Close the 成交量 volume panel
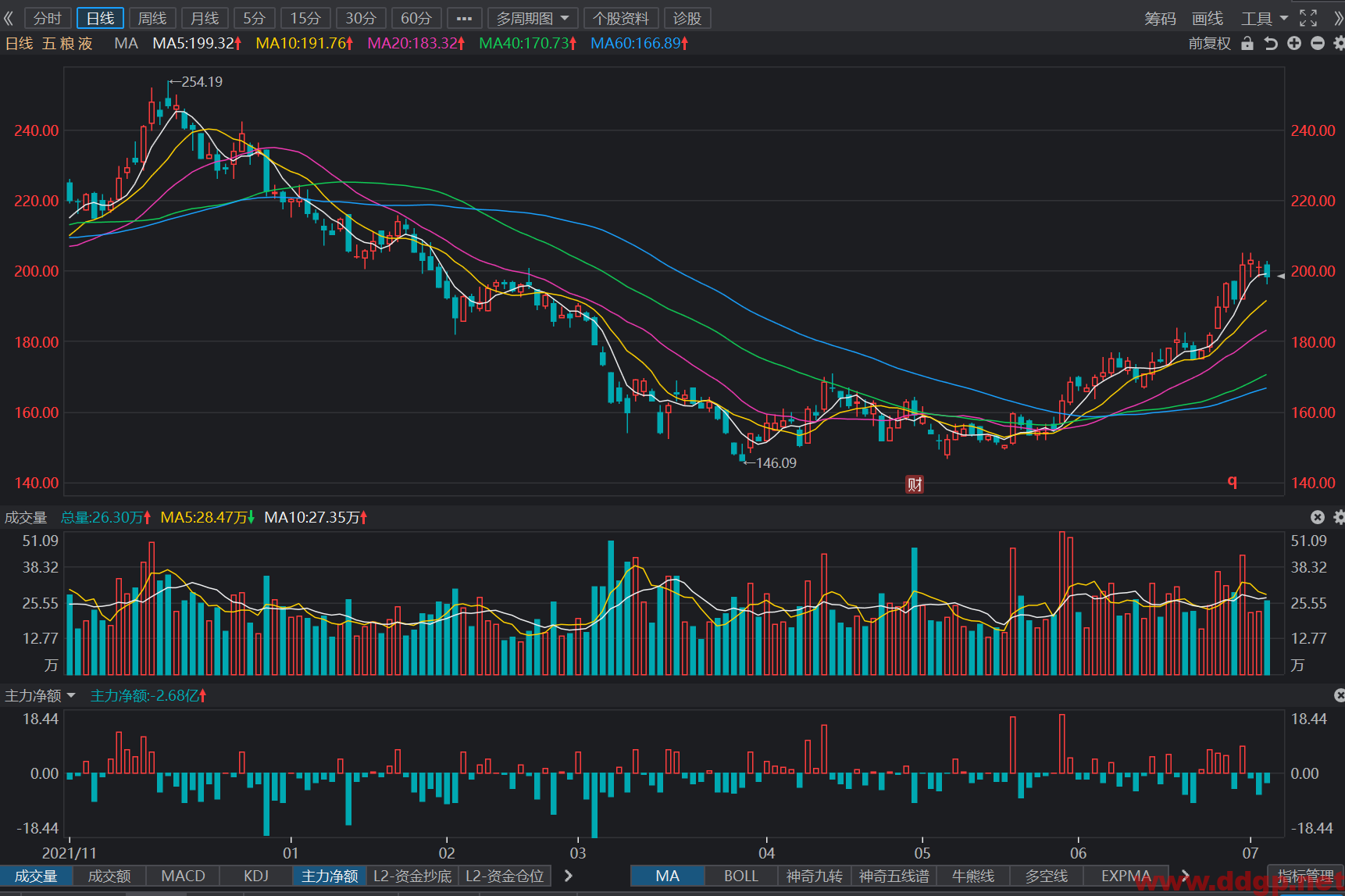 coord(1318,517)
